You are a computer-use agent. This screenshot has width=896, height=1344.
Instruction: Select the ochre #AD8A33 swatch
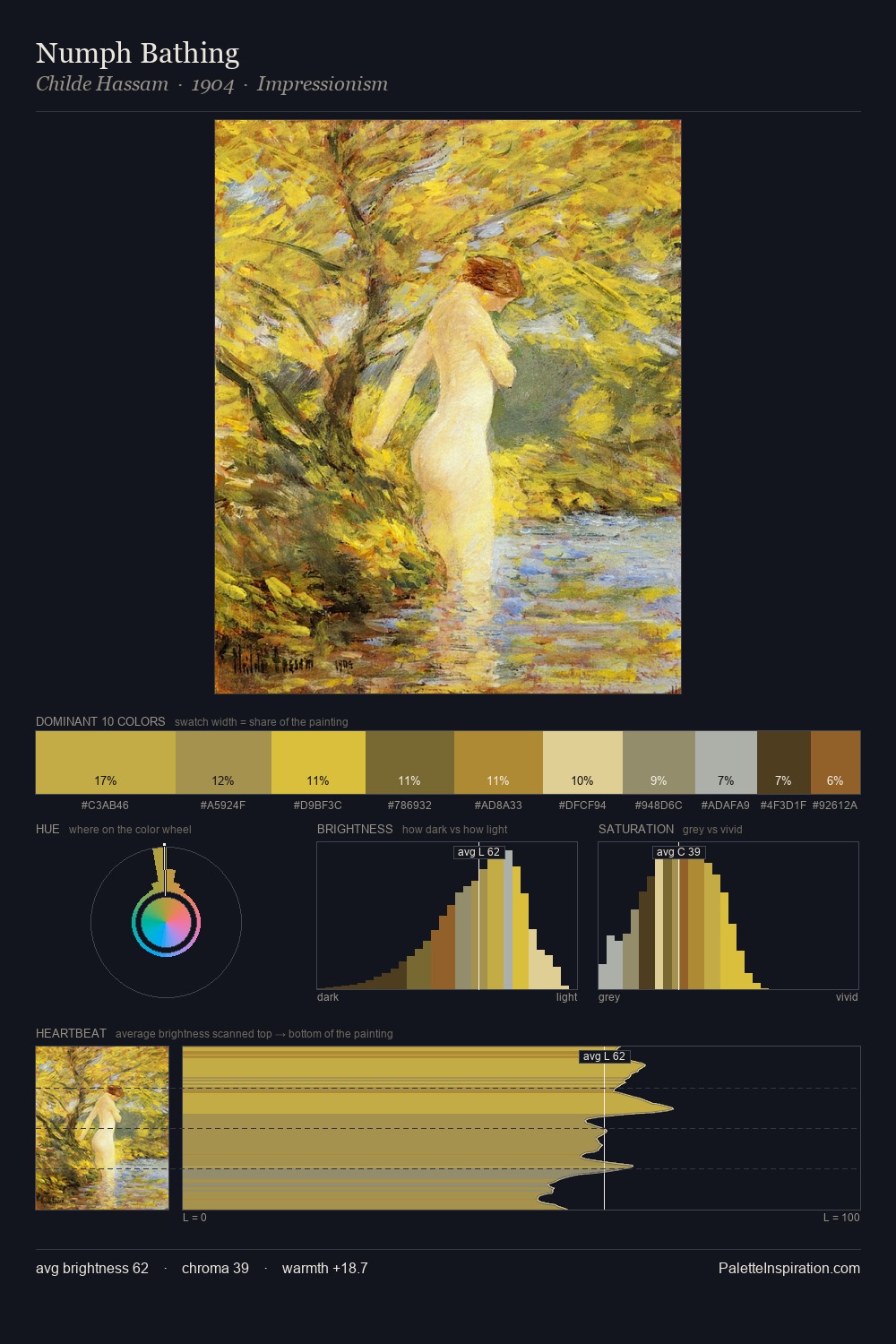[x=498, y=762]
